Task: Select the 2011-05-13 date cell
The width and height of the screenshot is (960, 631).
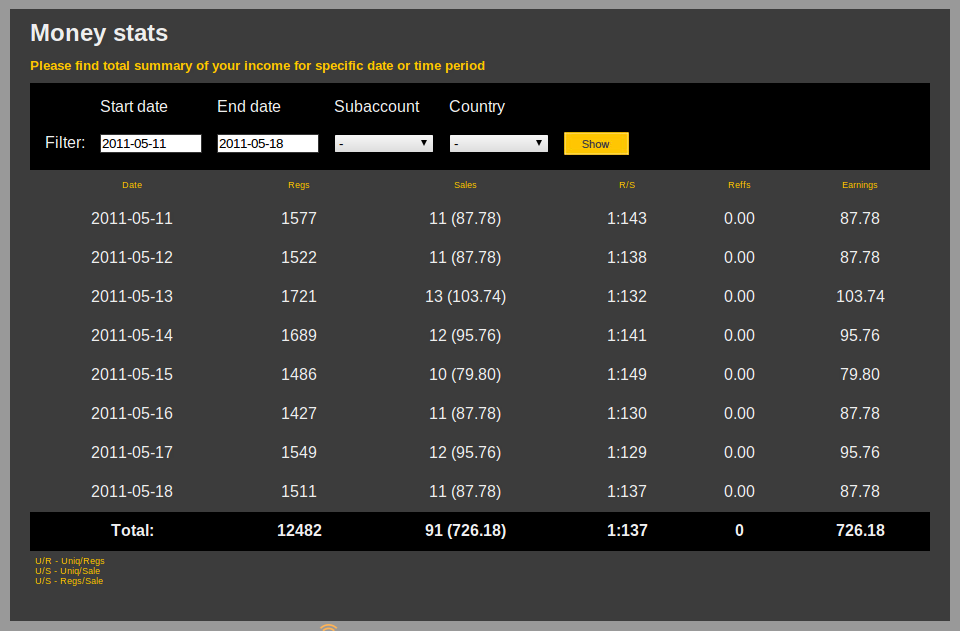Action: click(132, 296)
